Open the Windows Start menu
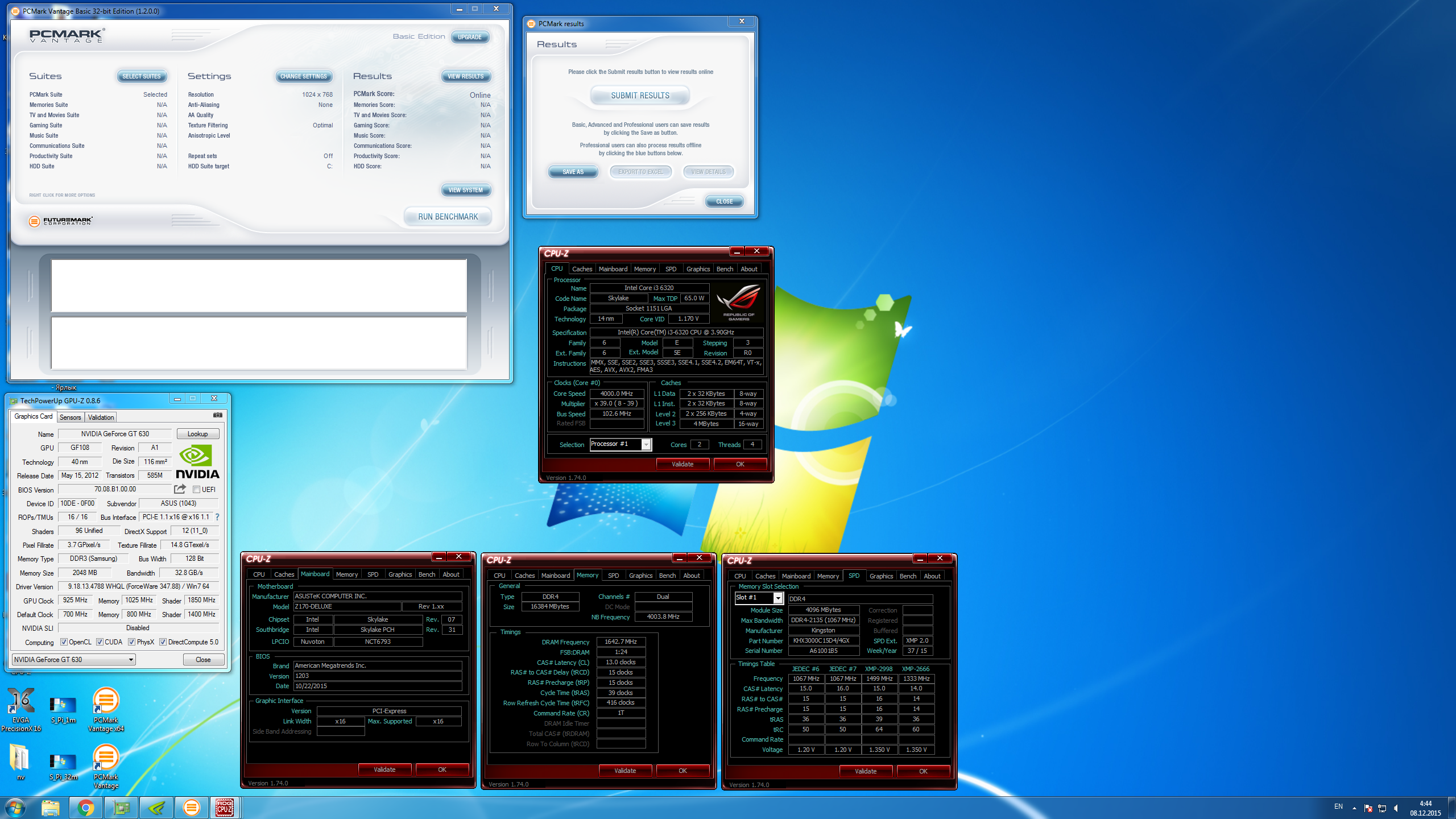1456x819 pixels. point(15,808)
